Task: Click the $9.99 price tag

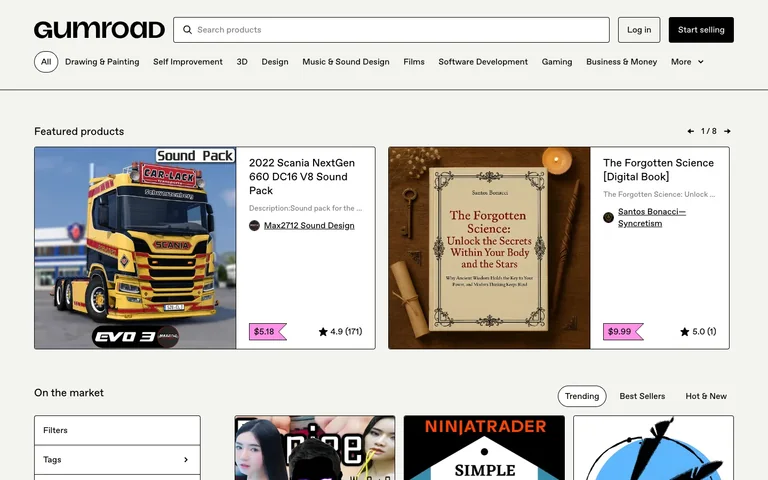Action: click(x=623, y=332)
